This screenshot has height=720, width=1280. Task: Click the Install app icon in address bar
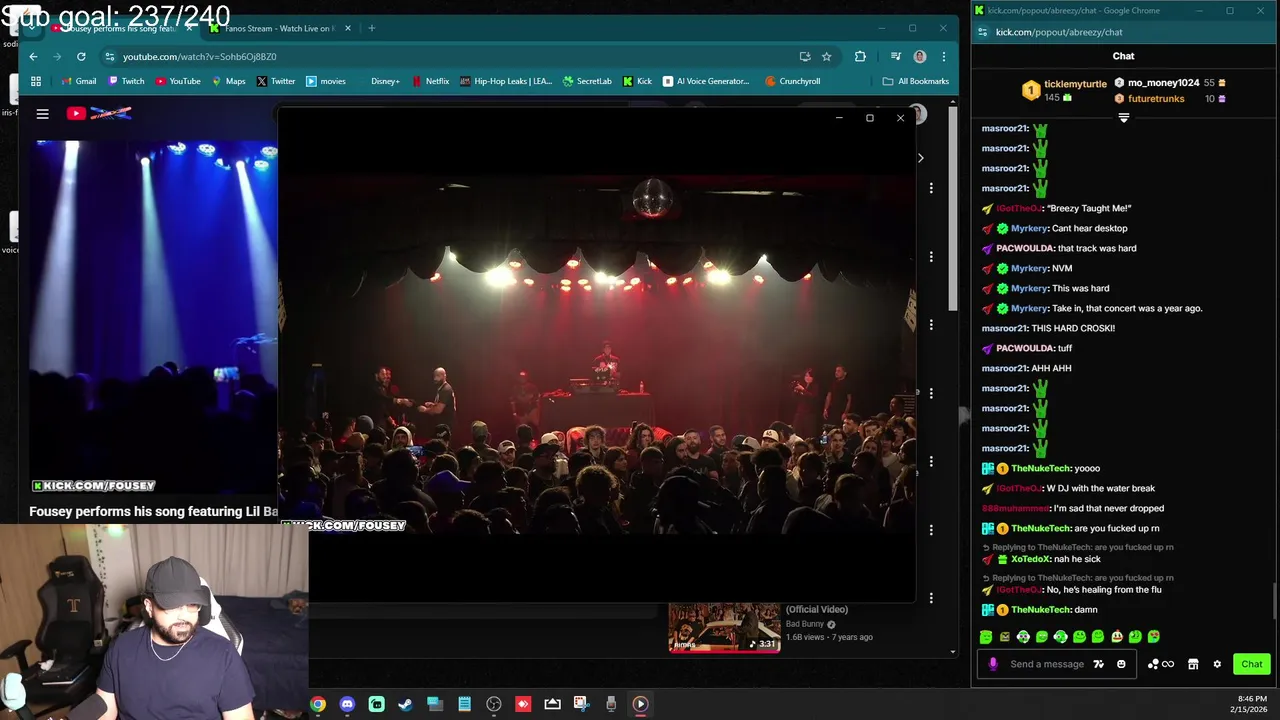click(805, 57)
